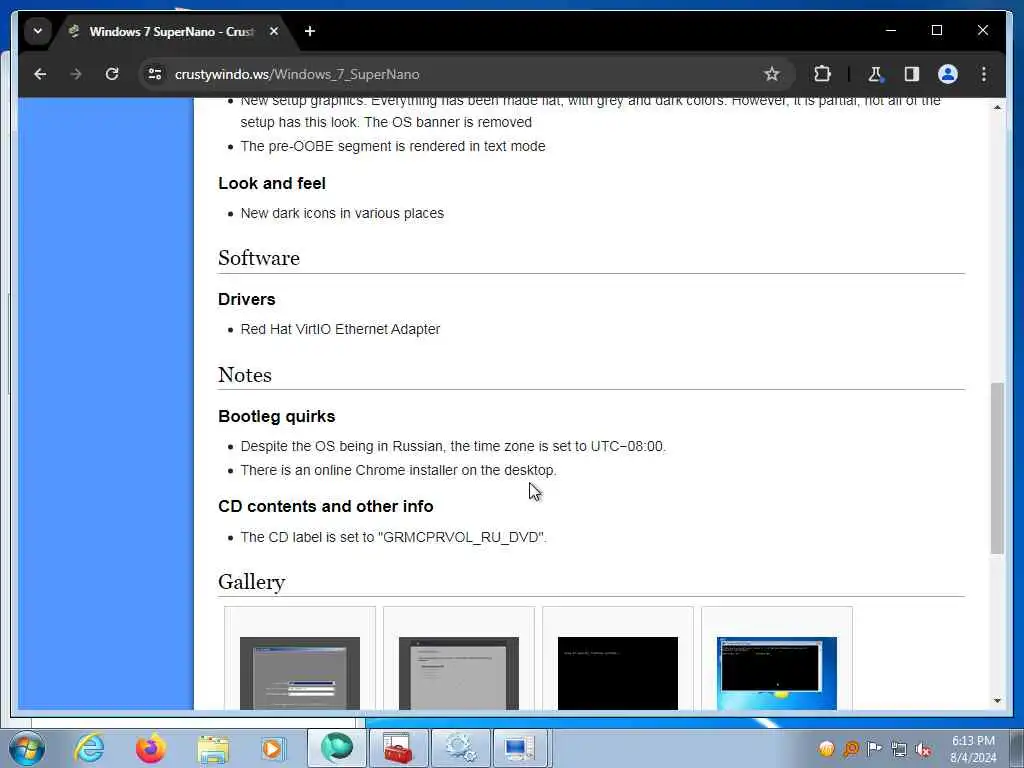
Task: Open the tab search dropdown arrow
Action: [x=38, y=31]
